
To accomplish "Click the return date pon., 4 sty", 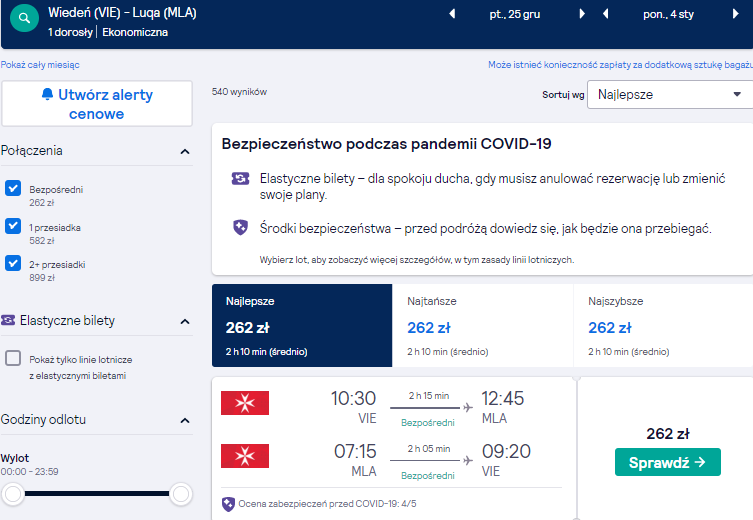I will point(668,14).
